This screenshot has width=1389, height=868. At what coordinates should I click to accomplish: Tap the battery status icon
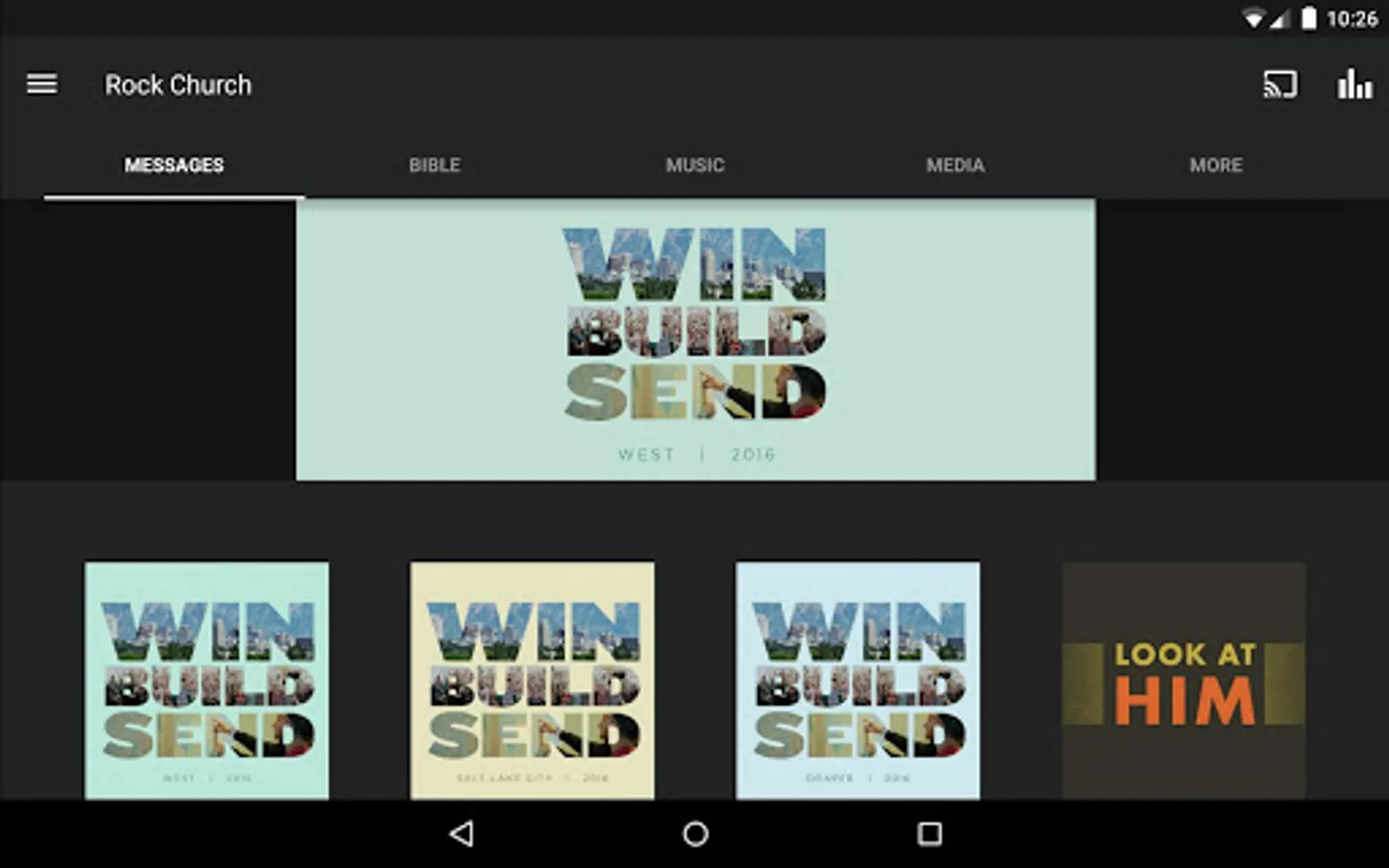[x=1309, y=18]
